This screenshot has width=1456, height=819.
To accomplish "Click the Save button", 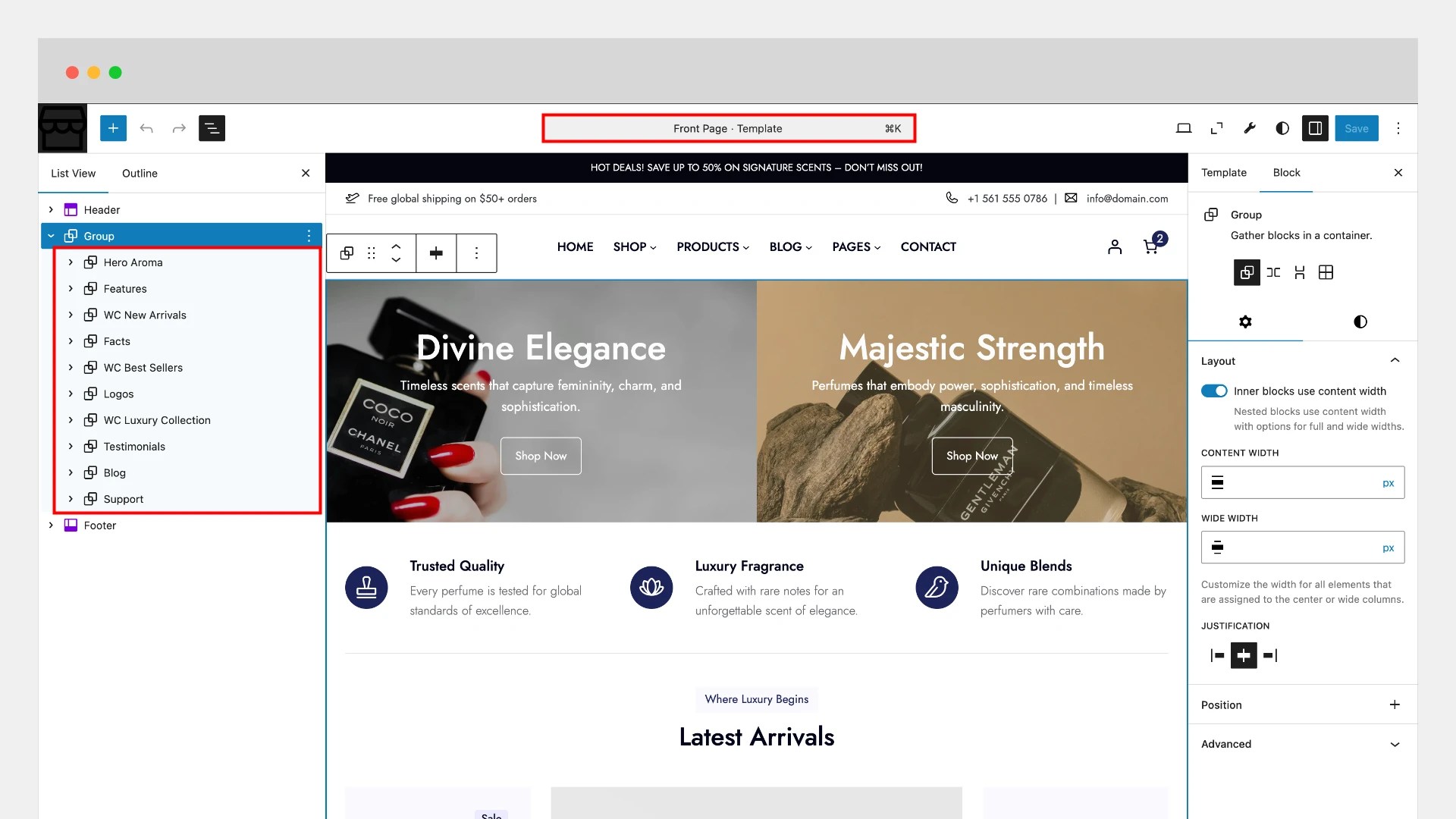I will (1356, 128).
